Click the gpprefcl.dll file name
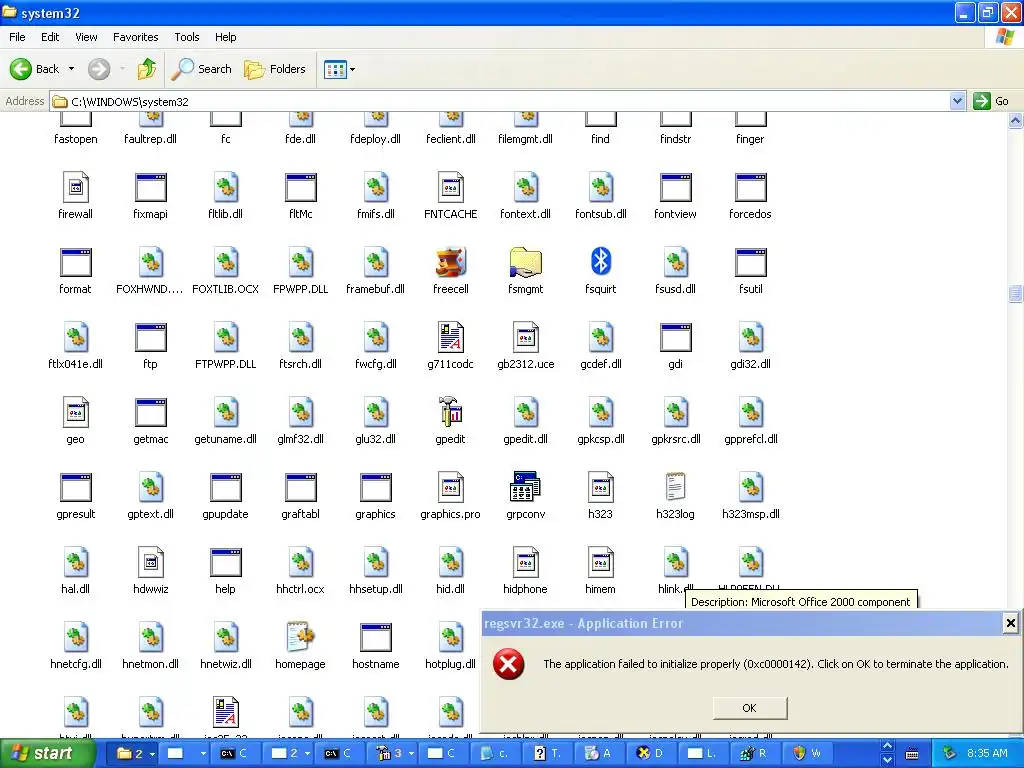Viewport: 1024px width, 768px height. point(750,439)
